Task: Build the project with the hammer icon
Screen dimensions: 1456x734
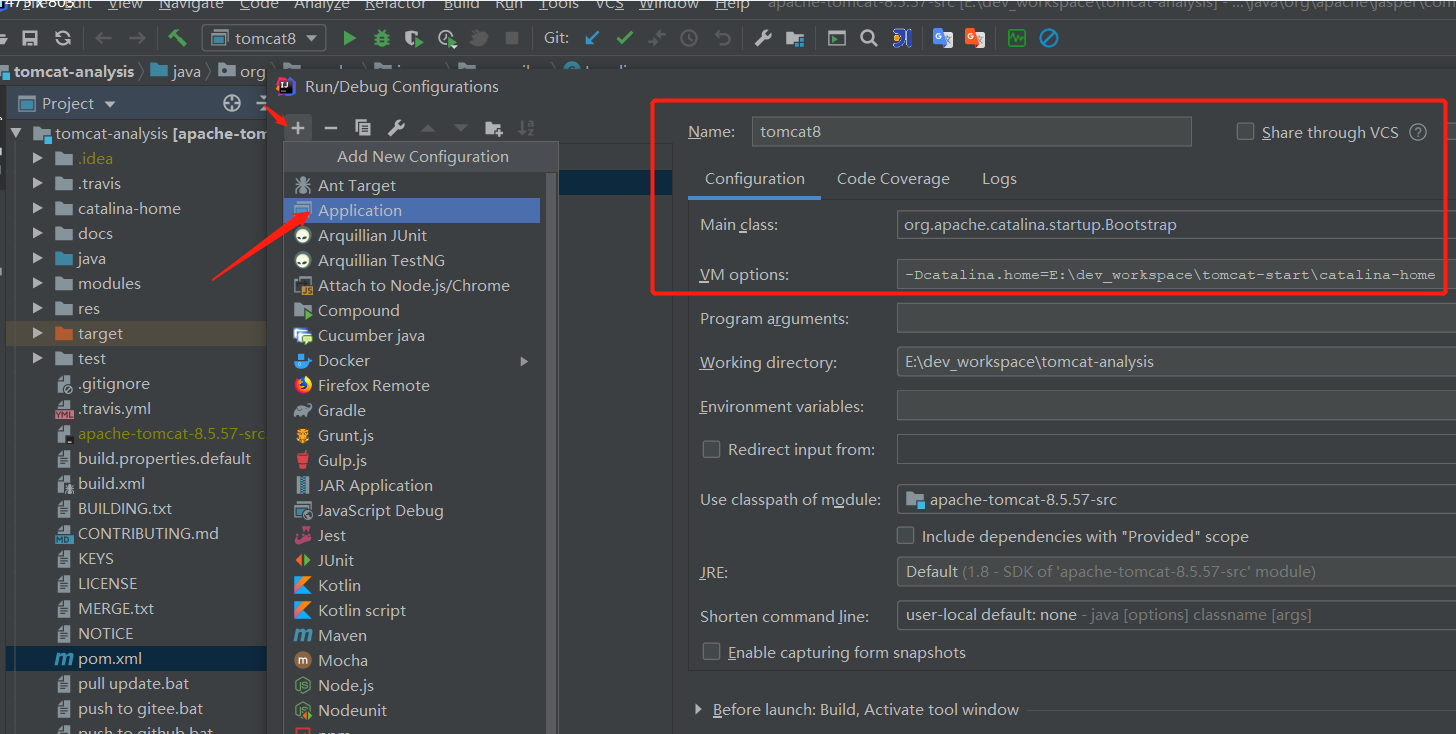Action: pos(178,39)
